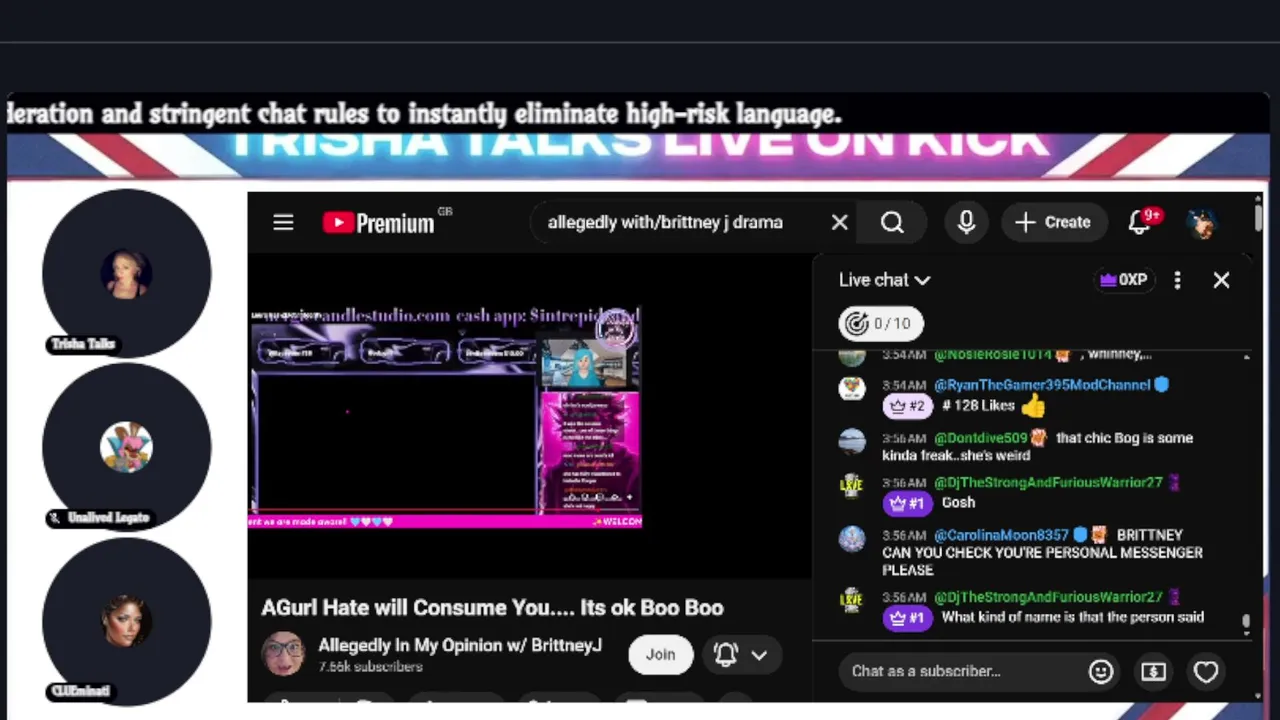Click username @RyanTheGamer395ModChannel in chat
The image size is (1280, 720).
[x=1042, y=385]
